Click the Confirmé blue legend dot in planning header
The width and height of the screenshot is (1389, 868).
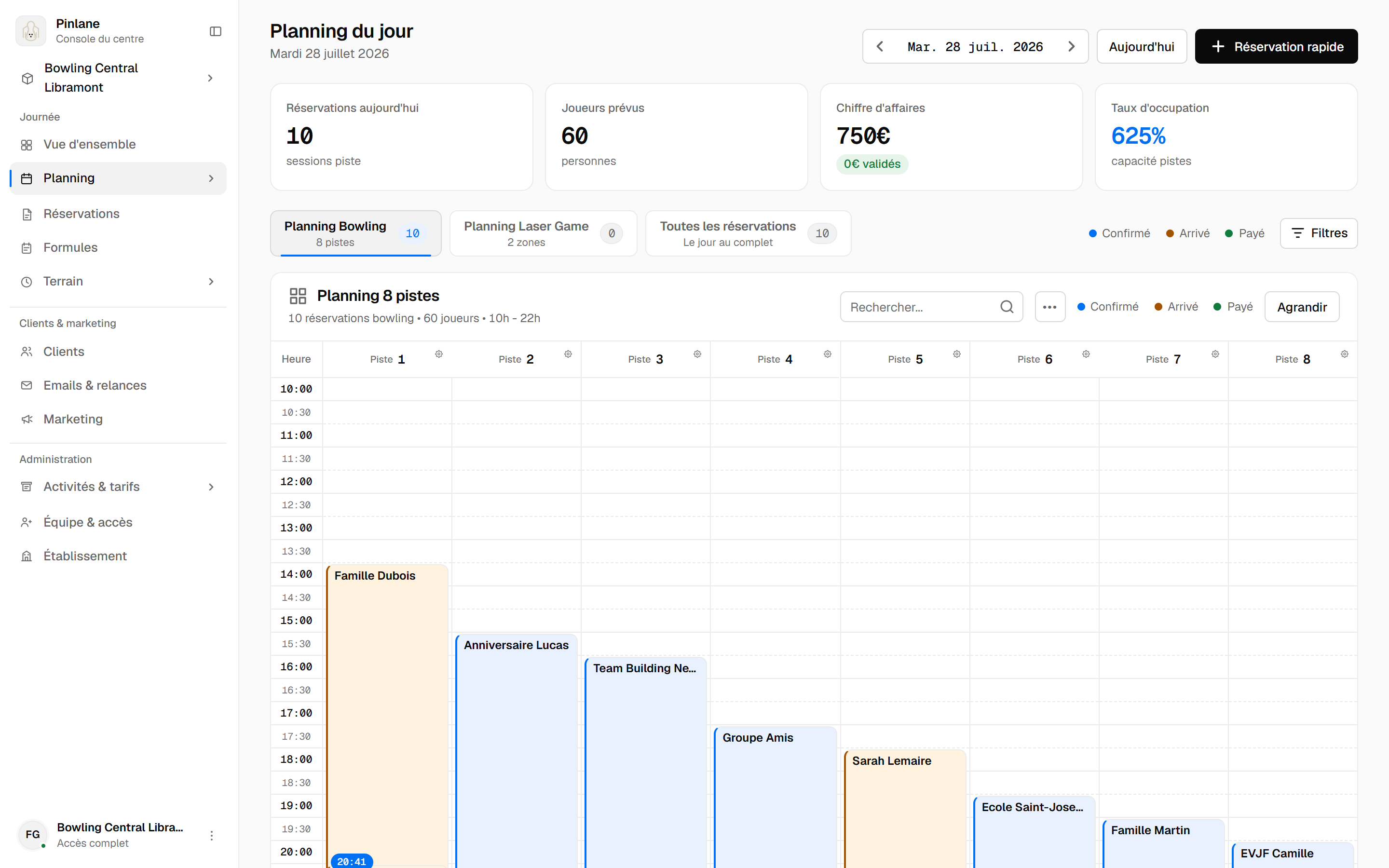pyautogui.click(x=1081, y=307)
